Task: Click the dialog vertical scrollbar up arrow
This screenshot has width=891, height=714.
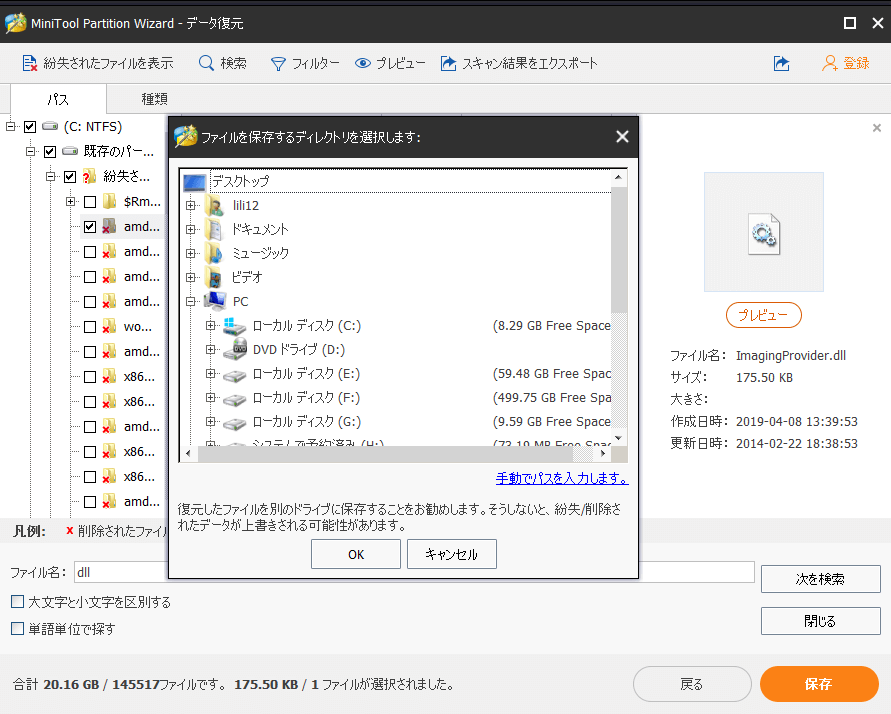Action: (x=619, y=177)
